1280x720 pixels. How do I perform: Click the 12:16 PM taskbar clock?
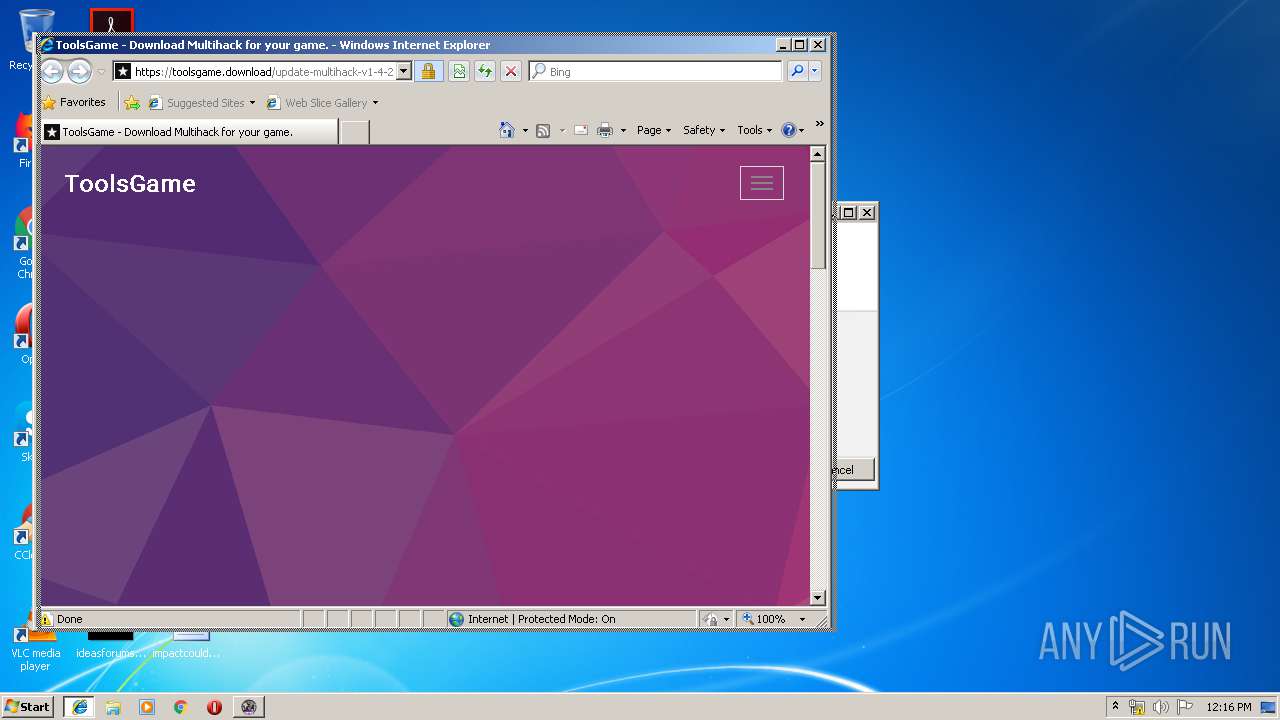[1229, 707]
